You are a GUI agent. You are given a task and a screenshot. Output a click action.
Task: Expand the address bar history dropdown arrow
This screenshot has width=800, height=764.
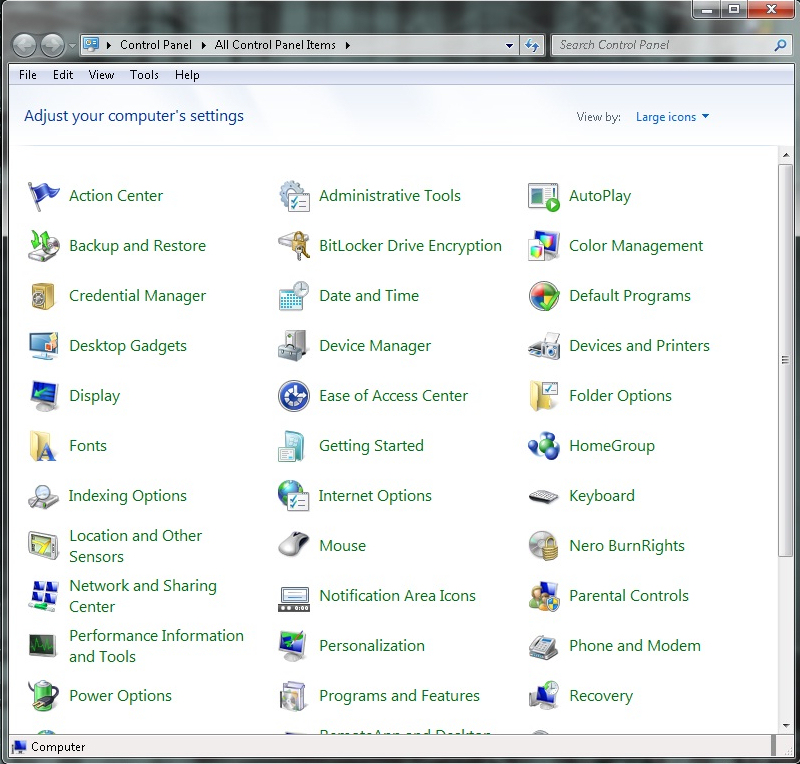click(x=509, y=45)
